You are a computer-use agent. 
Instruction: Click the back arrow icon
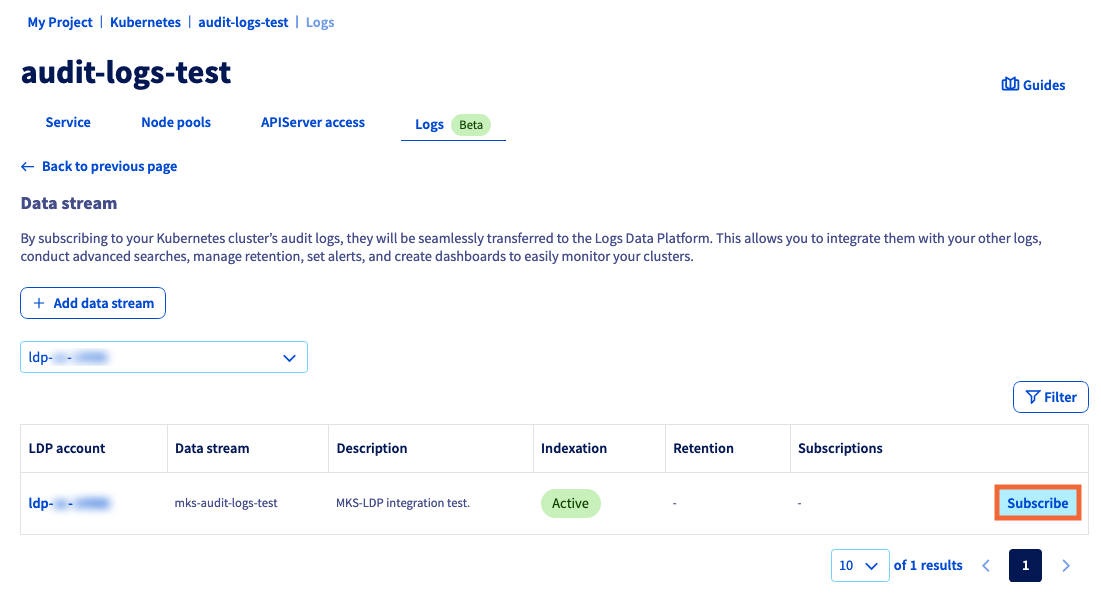coord(27,166)
